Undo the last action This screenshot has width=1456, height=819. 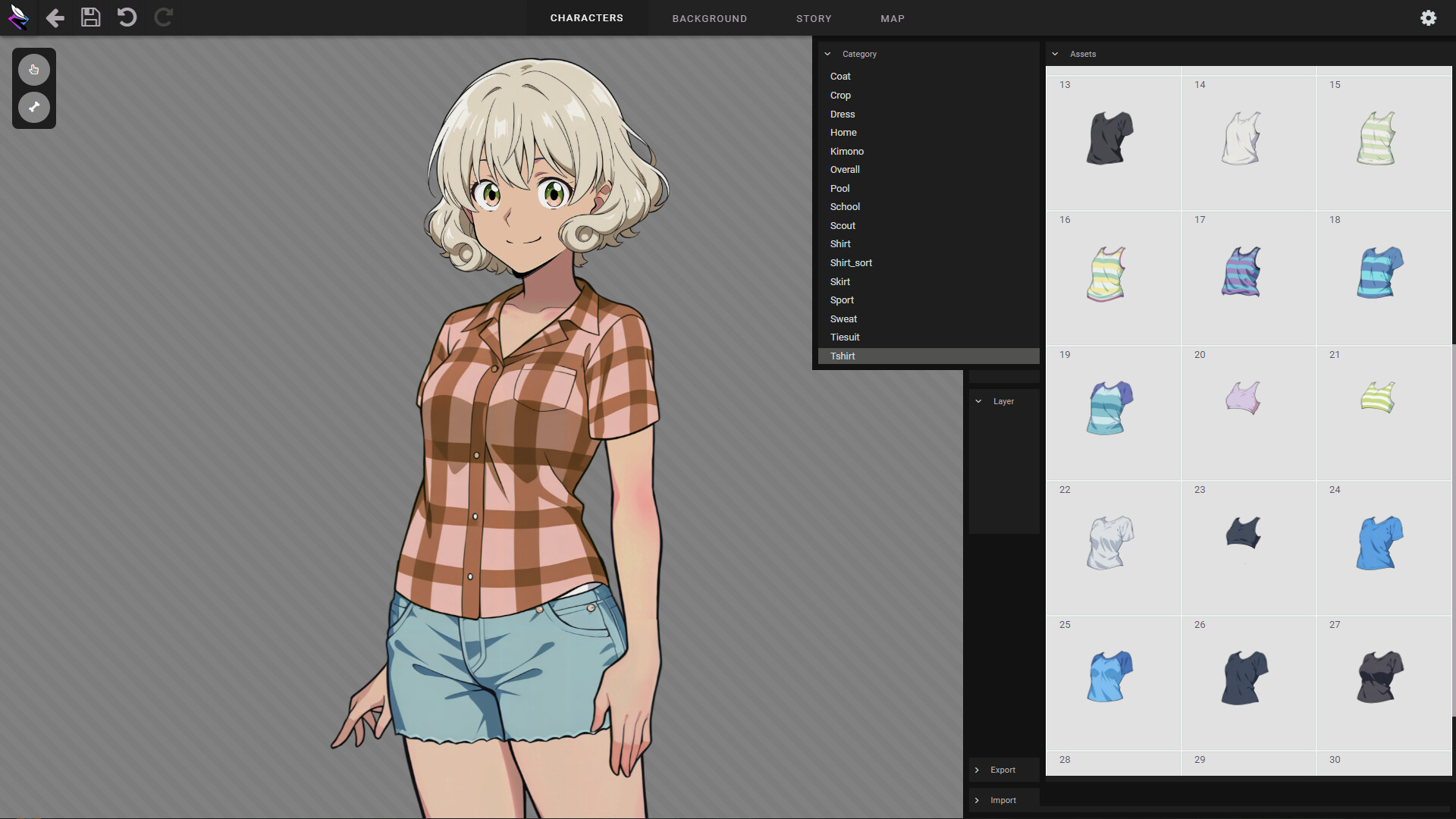pyautogui.click(x=127, y=17)
